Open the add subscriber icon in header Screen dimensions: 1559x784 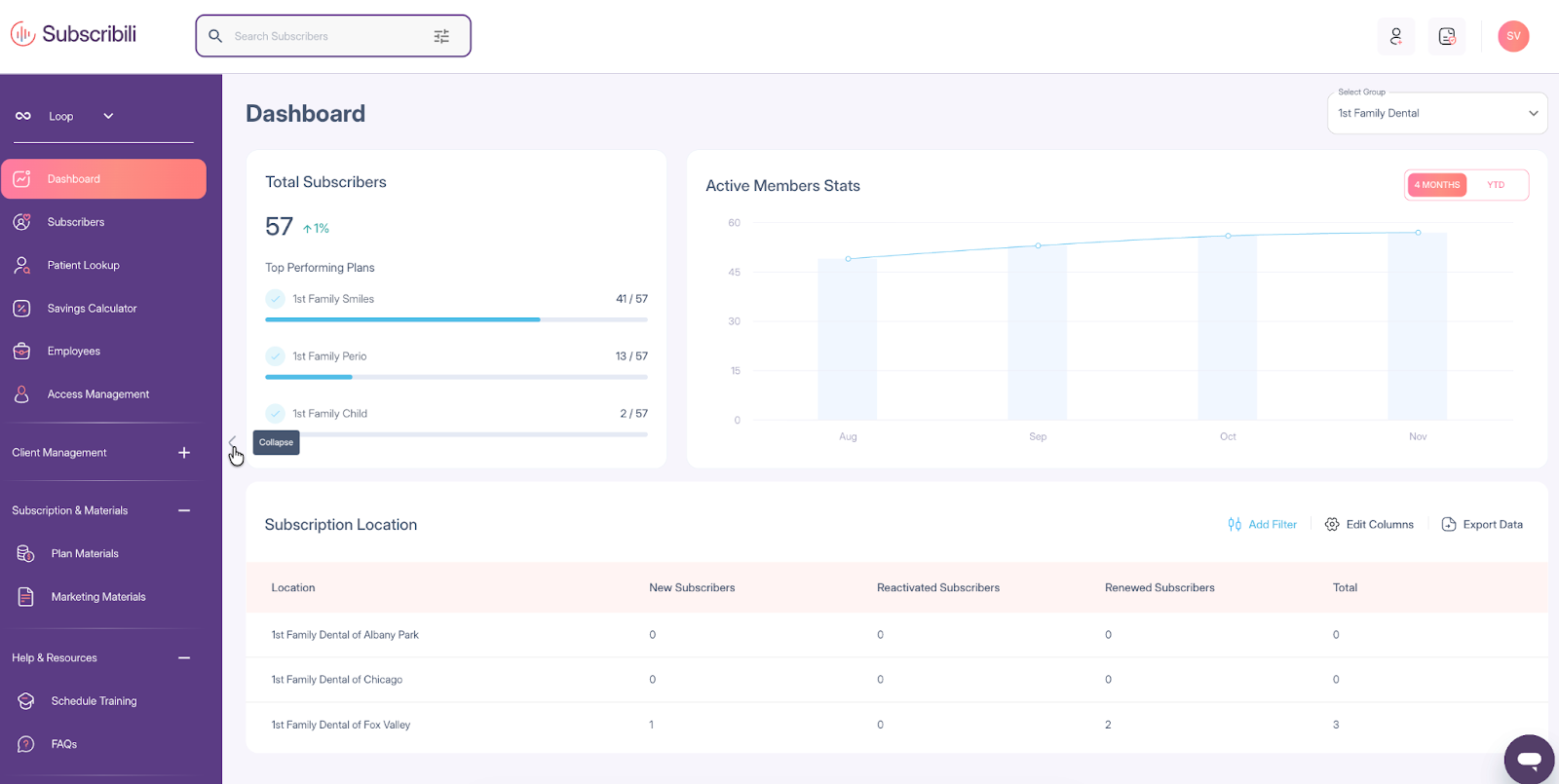tap(1395, 36)
